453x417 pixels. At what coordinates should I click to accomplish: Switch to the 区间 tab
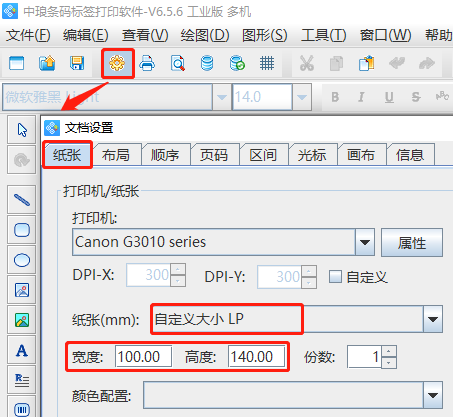point(263,155)
